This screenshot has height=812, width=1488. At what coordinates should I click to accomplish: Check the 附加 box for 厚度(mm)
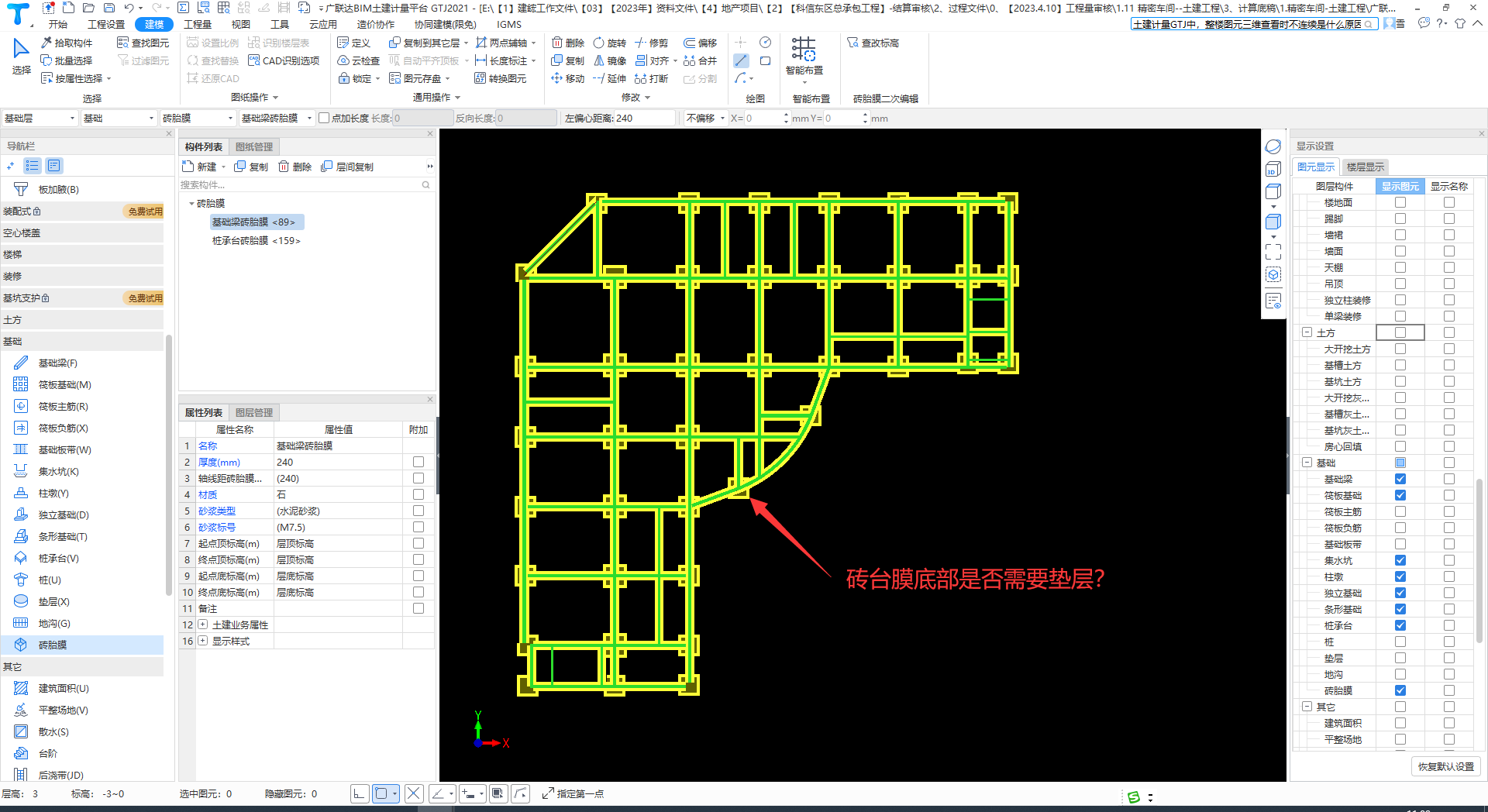[x=418, y=462]
